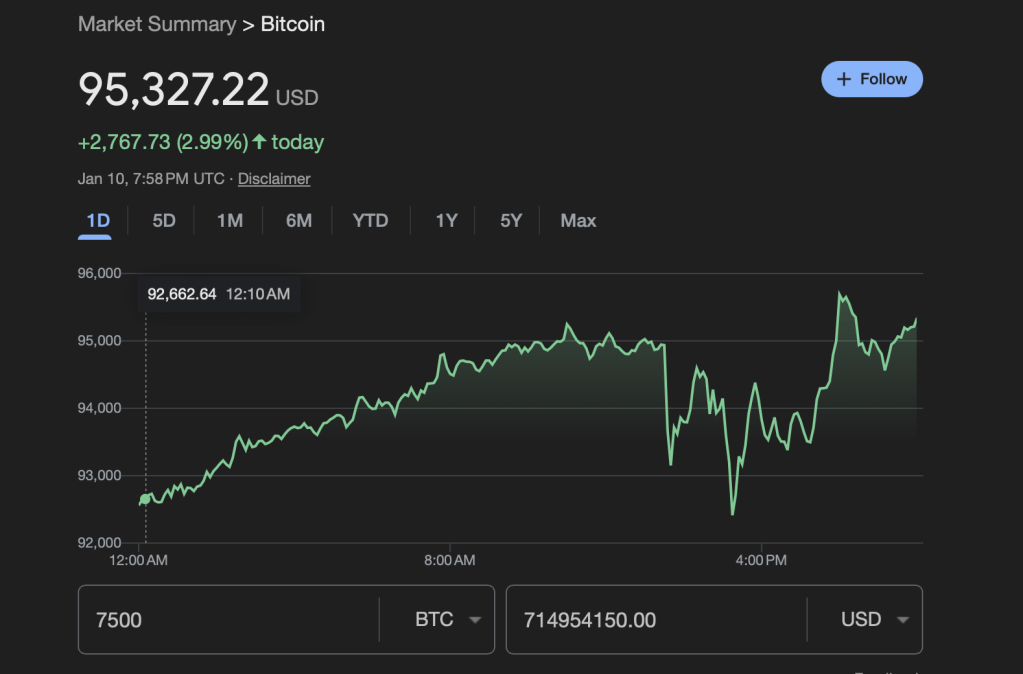The width and height of the screenshot is (1023, 674).
Task: Click the chart peak above 95,000
Action: click(840, 293)
